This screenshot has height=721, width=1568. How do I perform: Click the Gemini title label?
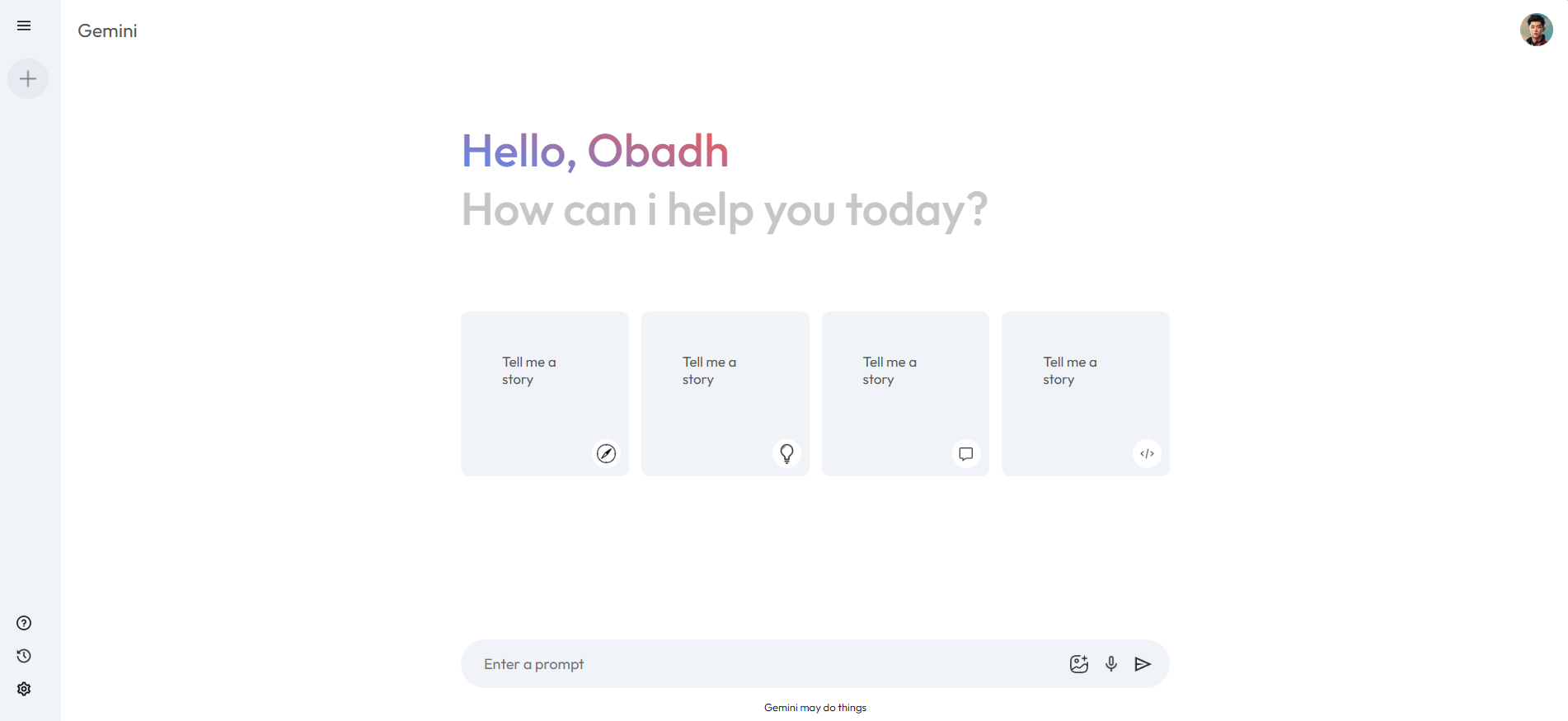(107, 31)
